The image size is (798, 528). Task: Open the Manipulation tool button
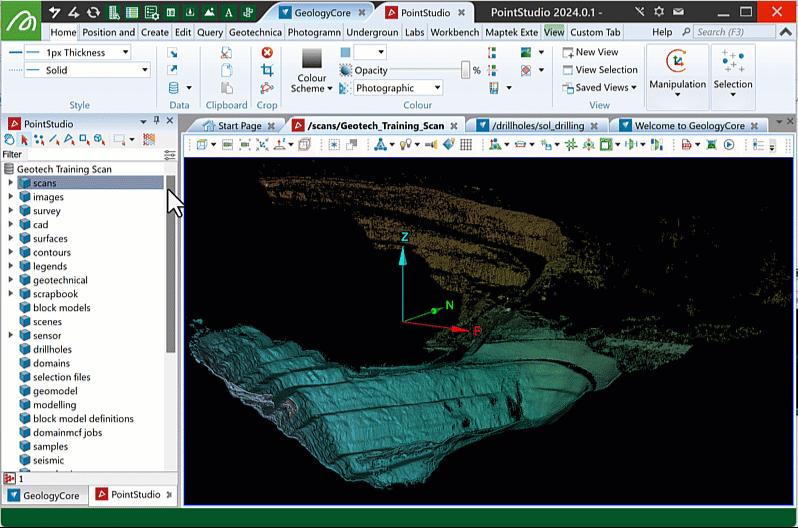pos(677,70)
